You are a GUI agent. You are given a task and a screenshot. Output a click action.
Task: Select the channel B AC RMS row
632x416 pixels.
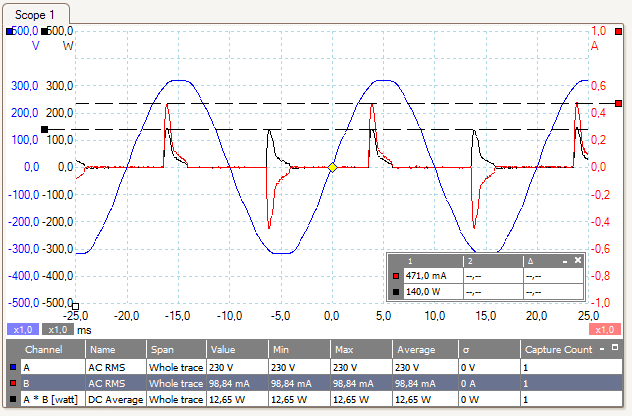click(300, 384)
